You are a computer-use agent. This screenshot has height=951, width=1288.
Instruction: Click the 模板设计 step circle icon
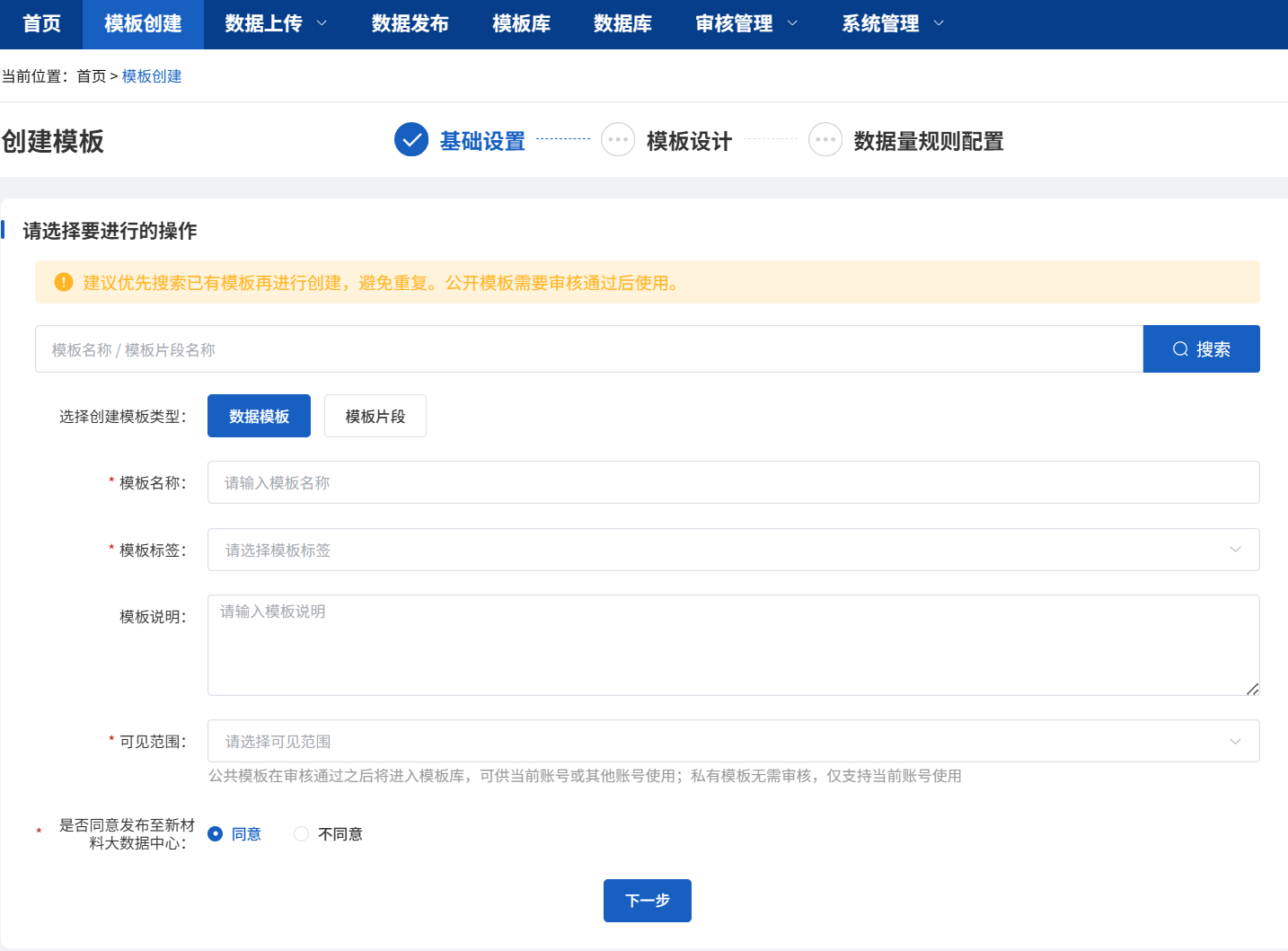(x=618, y=140)
